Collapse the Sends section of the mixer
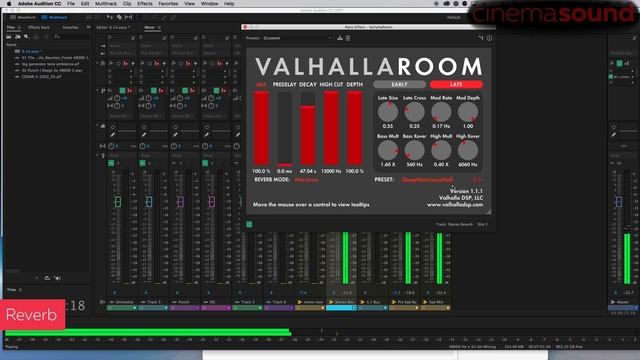Screen dimensions: 640x360 coord(98,90)
